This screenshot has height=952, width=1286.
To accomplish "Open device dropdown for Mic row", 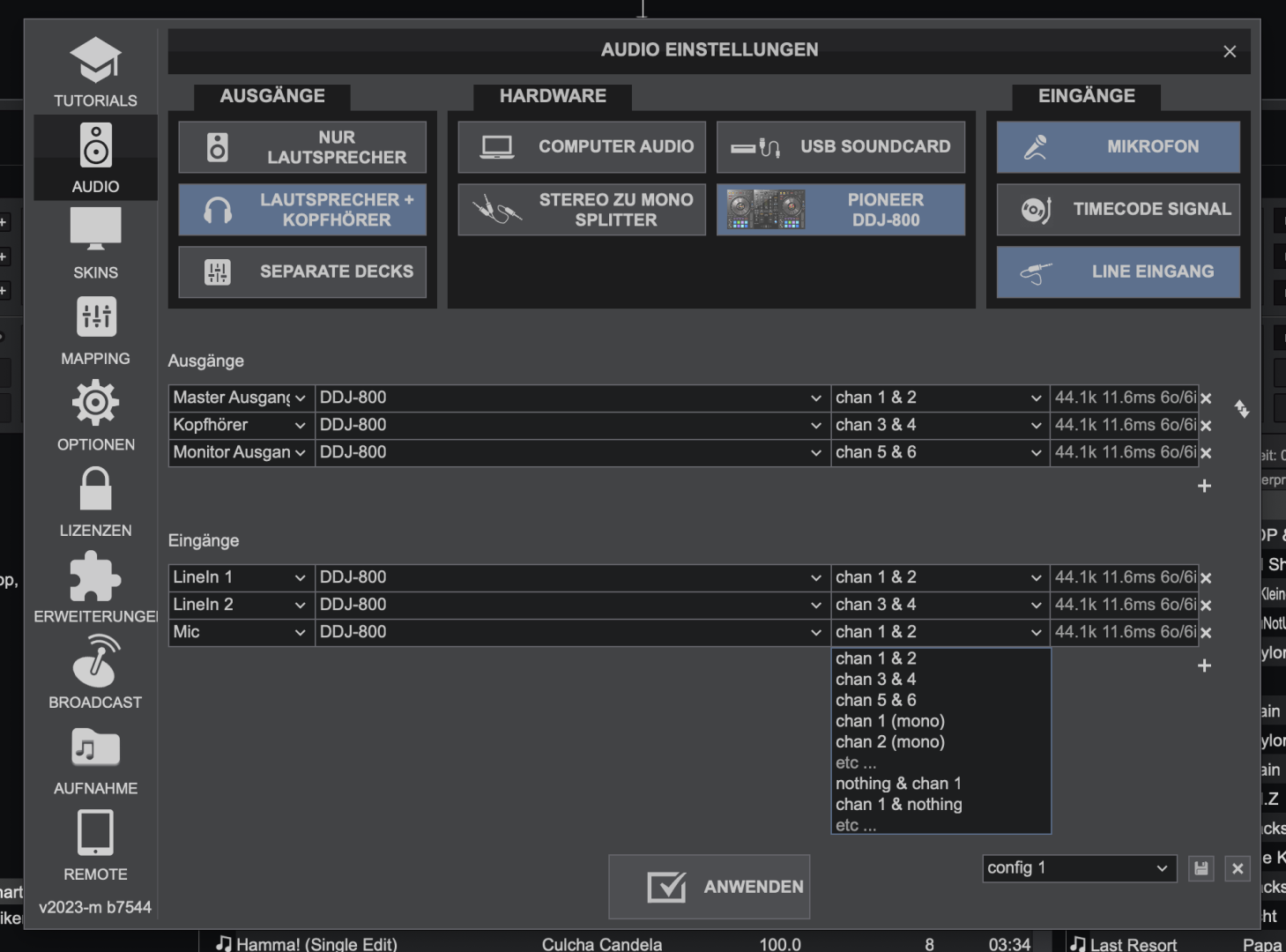I will 573,633.
